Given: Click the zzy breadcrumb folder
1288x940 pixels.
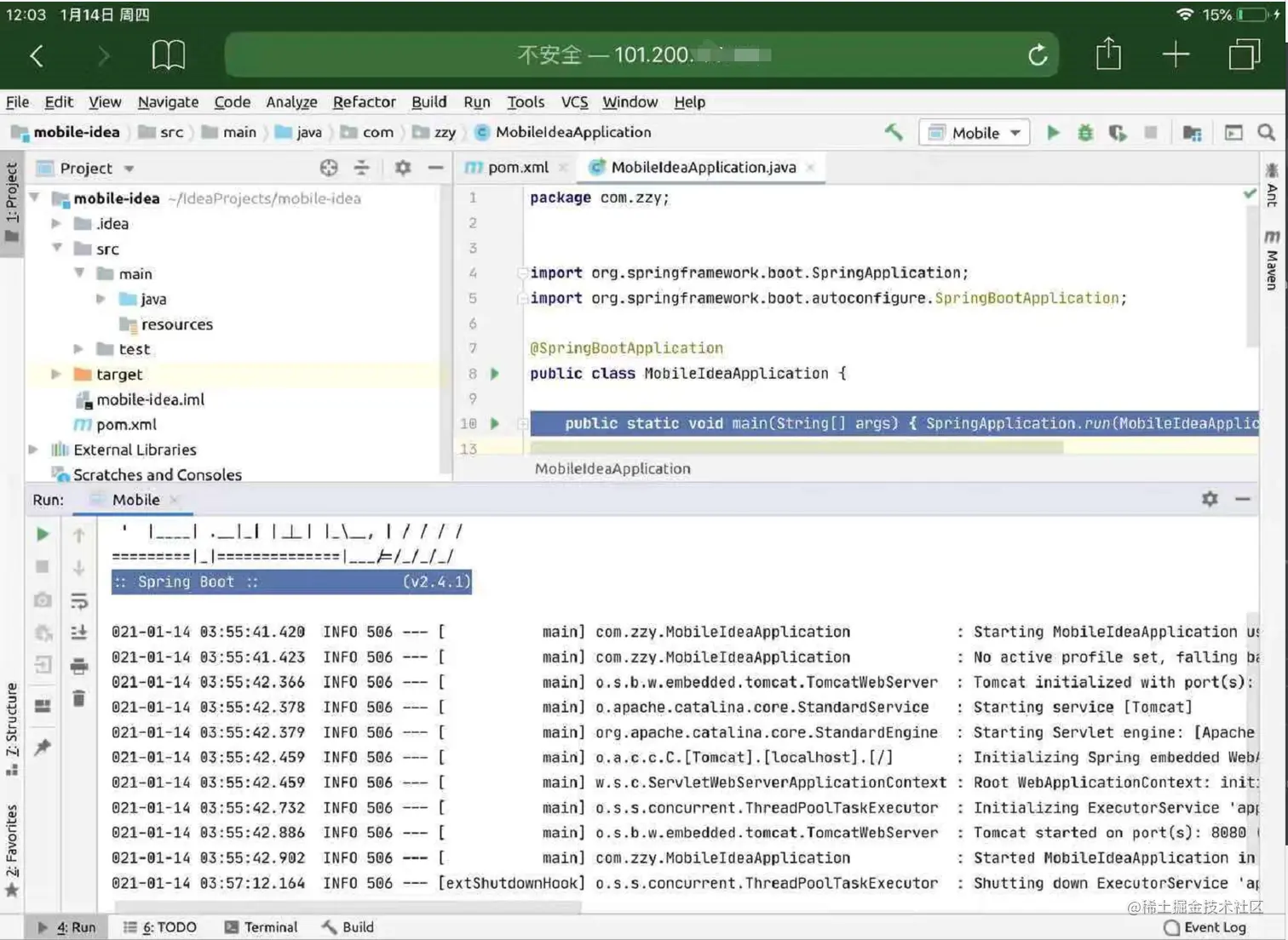Looking at the screenshot, I should 434,132.
